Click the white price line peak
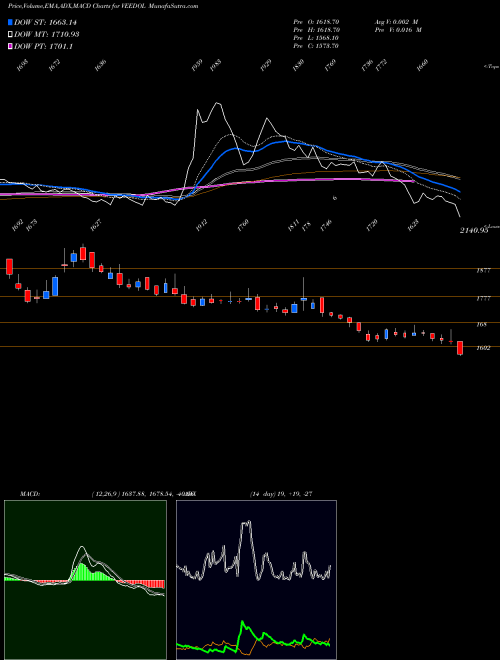Viewport: 500px width, 660px height. [x=218, y=103]
